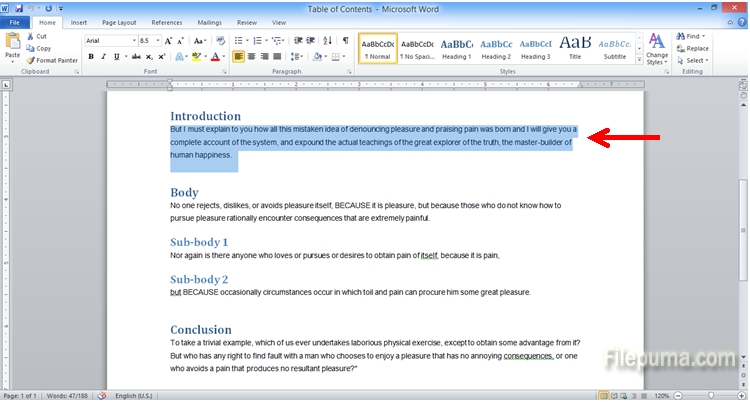Viewport: 750px width, 402px height.
Task: Apply the Title style from gallery
Action: [575, 47]
